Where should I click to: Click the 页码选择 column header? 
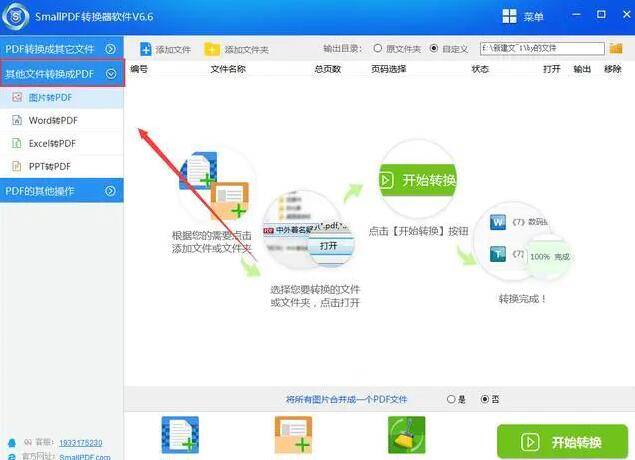point(388,69)
